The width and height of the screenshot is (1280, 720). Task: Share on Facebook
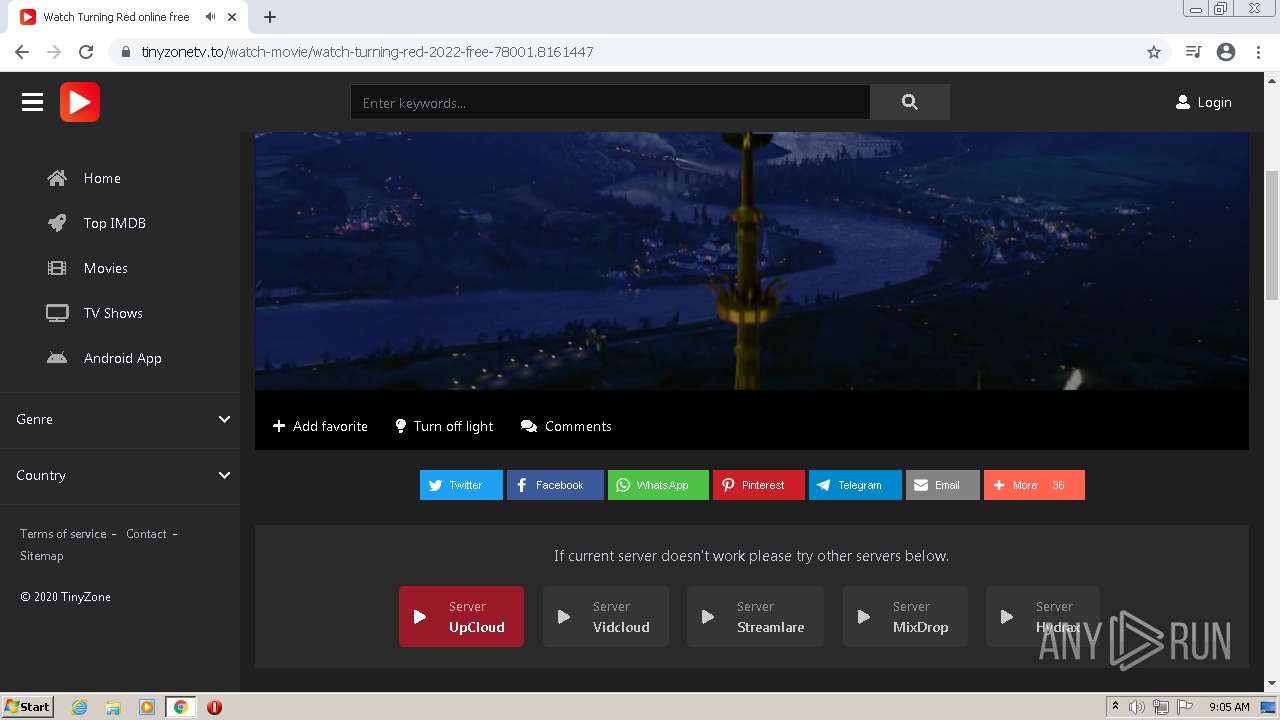pyautogui.click(x=555, y=485)
